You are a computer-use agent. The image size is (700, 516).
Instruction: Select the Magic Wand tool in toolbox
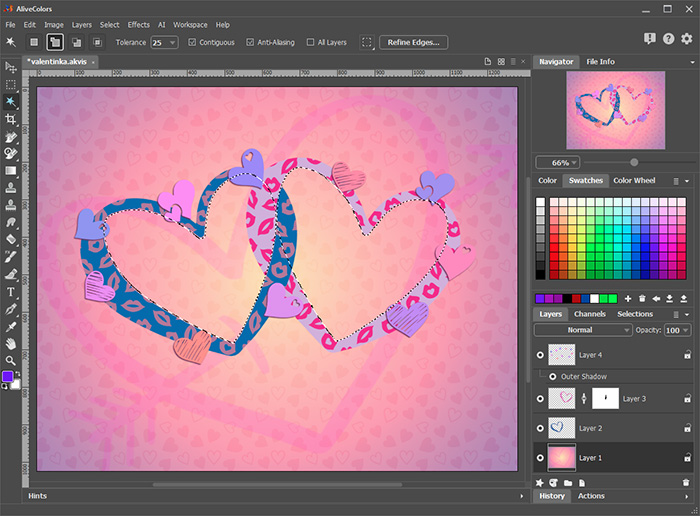(x=10, y=102)
